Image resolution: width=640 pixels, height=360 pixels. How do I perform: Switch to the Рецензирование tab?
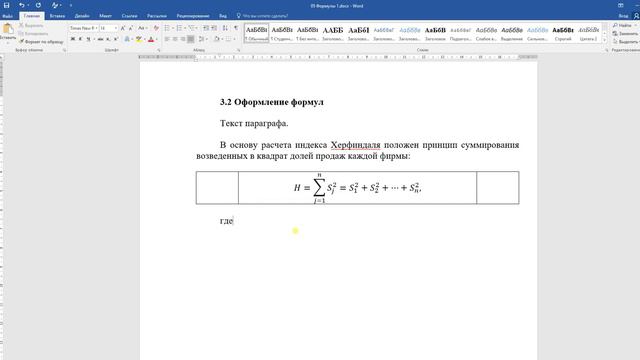tap(193, 16)
